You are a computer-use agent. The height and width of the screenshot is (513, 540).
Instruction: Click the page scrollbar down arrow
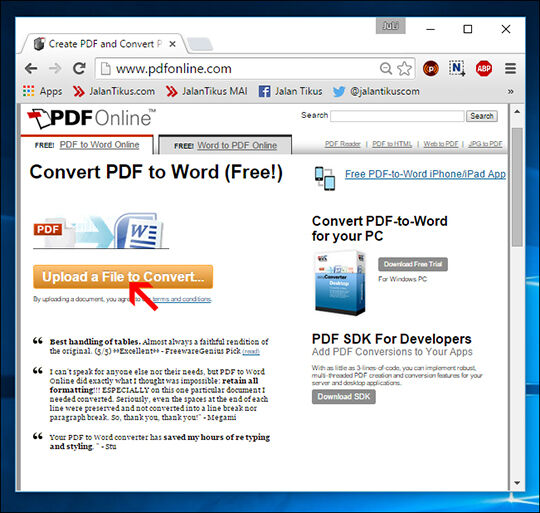pos(517,483)
